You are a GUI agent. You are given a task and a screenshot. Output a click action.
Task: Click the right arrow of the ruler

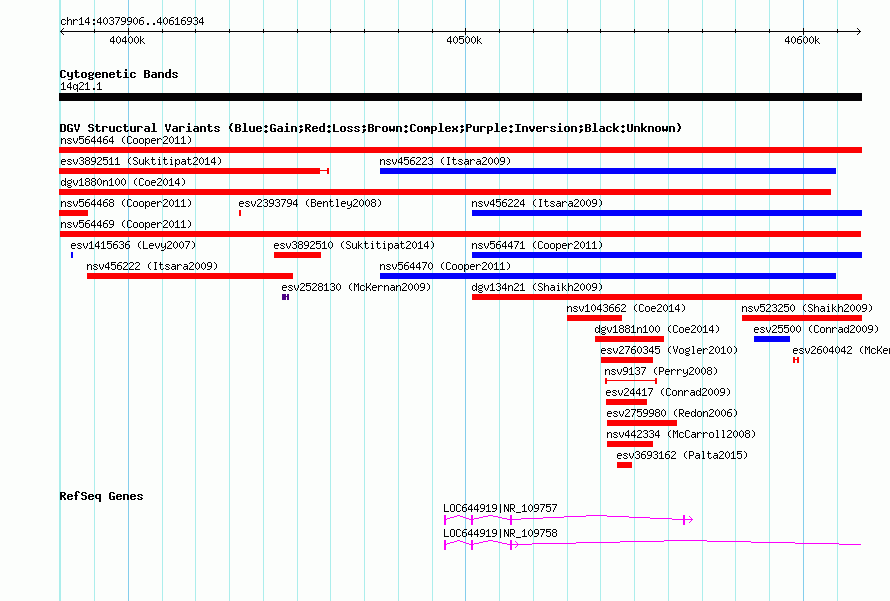pos(858,31)
